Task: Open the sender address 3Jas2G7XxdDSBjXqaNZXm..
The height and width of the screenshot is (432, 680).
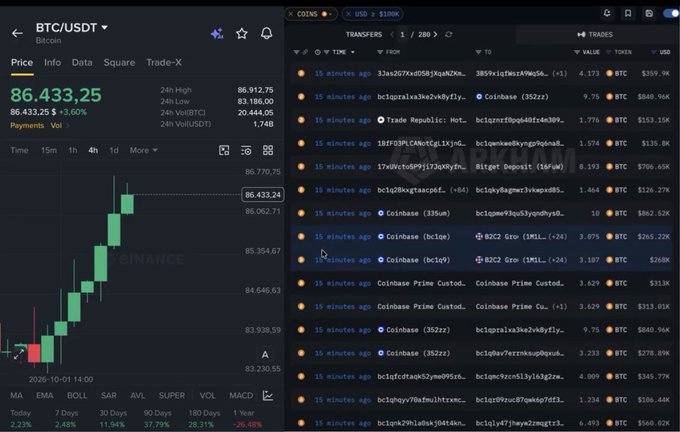Action: (421, 73)
